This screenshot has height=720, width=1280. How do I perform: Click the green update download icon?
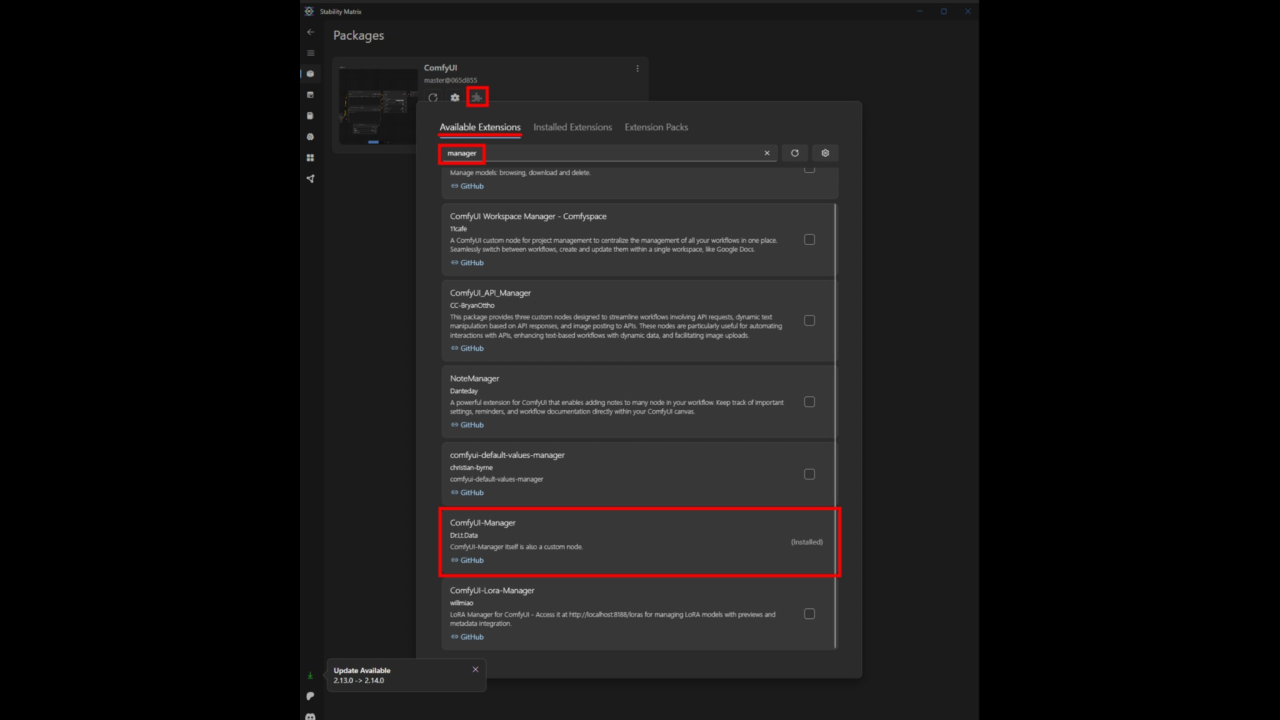point(310,676)
